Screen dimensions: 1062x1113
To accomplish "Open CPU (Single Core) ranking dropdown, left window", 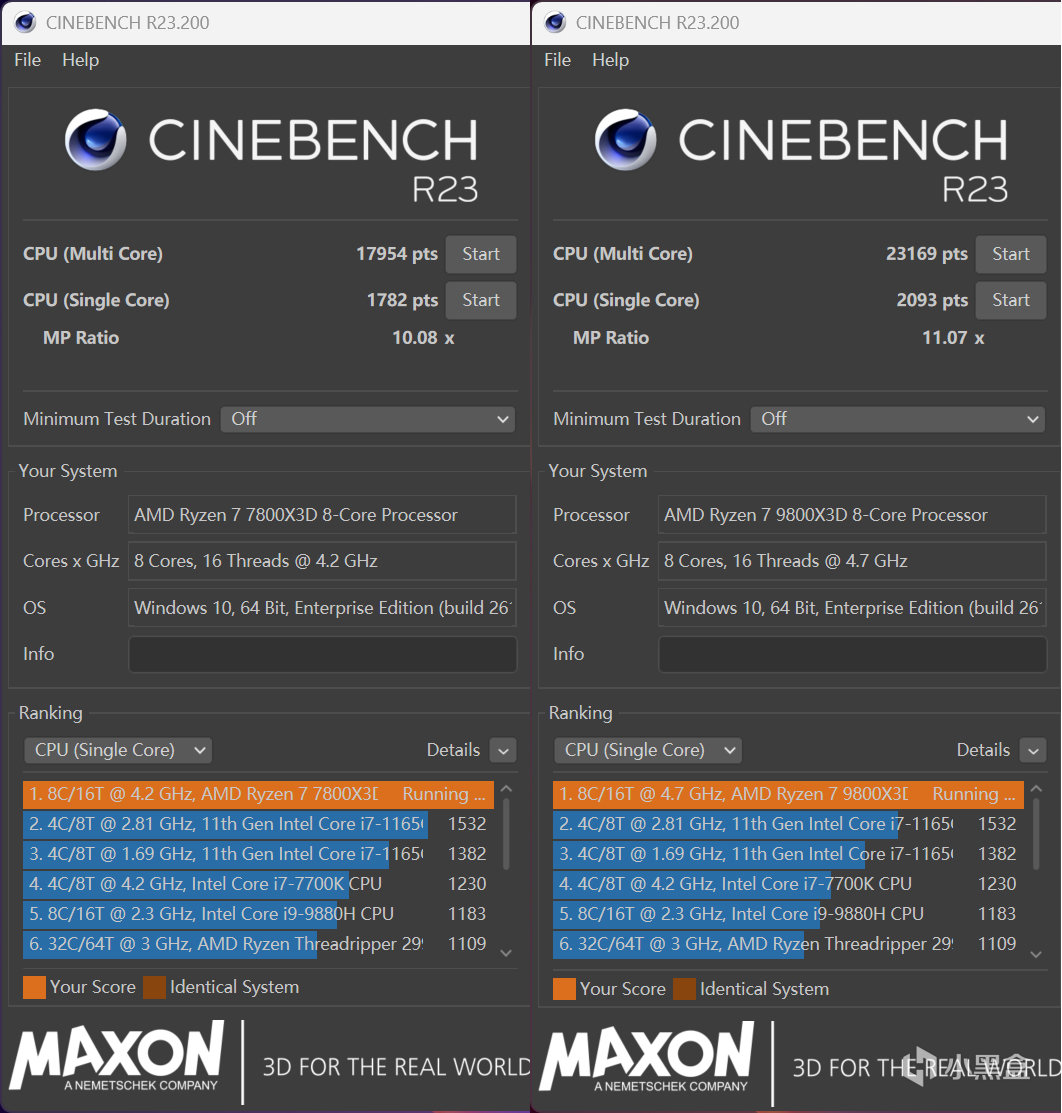I will tap(119, 750).
